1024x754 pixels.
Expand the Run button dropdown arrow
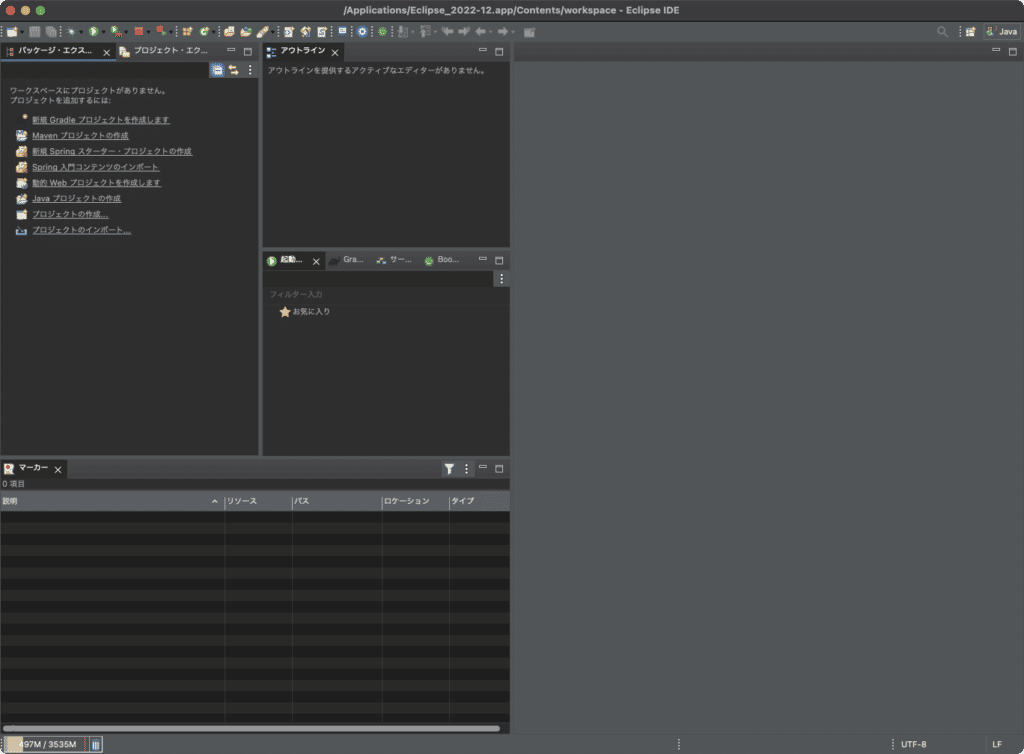[102, 32]
